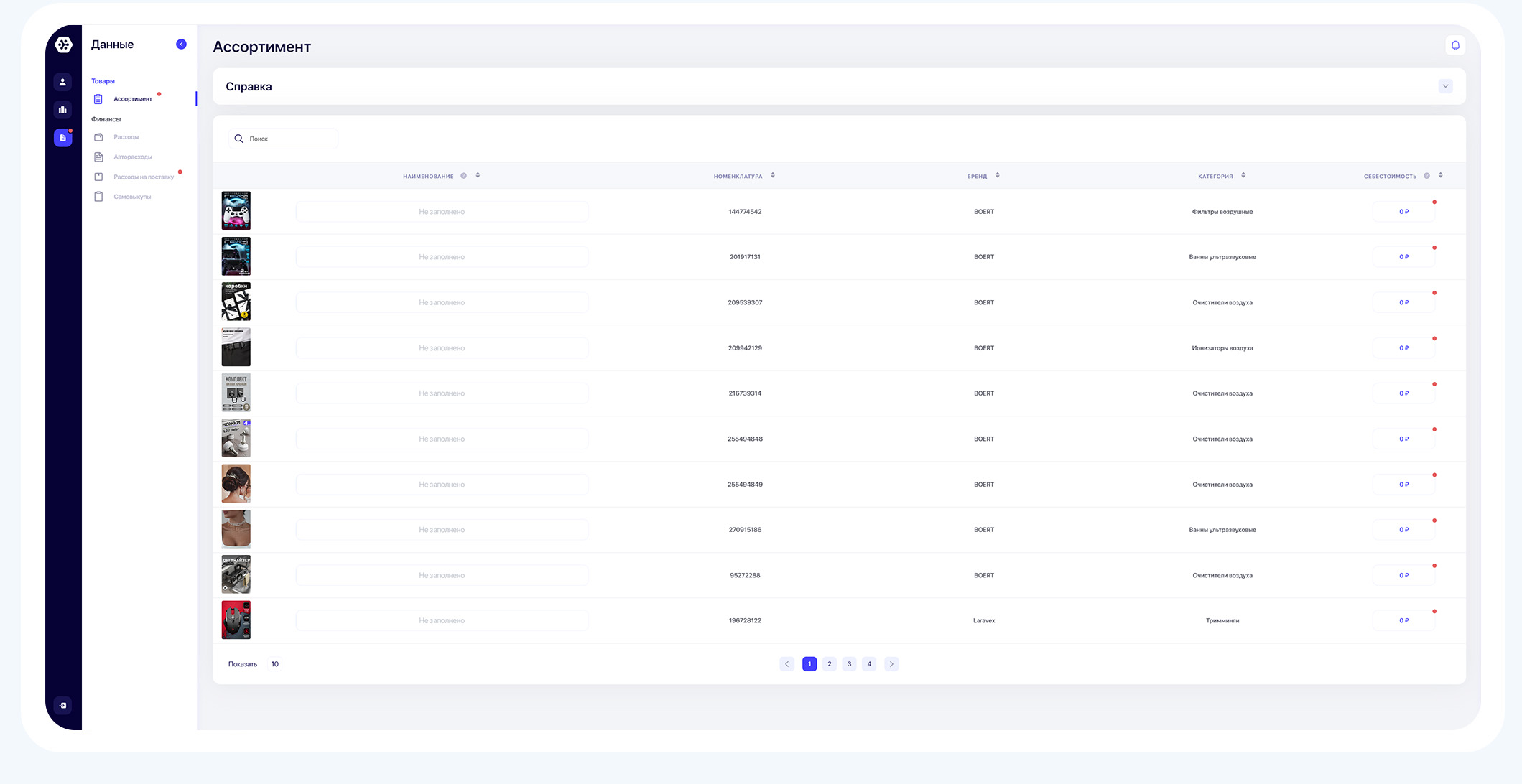1522x784 pixels.
Task: Open Авторасходы menu item
Action: pos(133,157)
